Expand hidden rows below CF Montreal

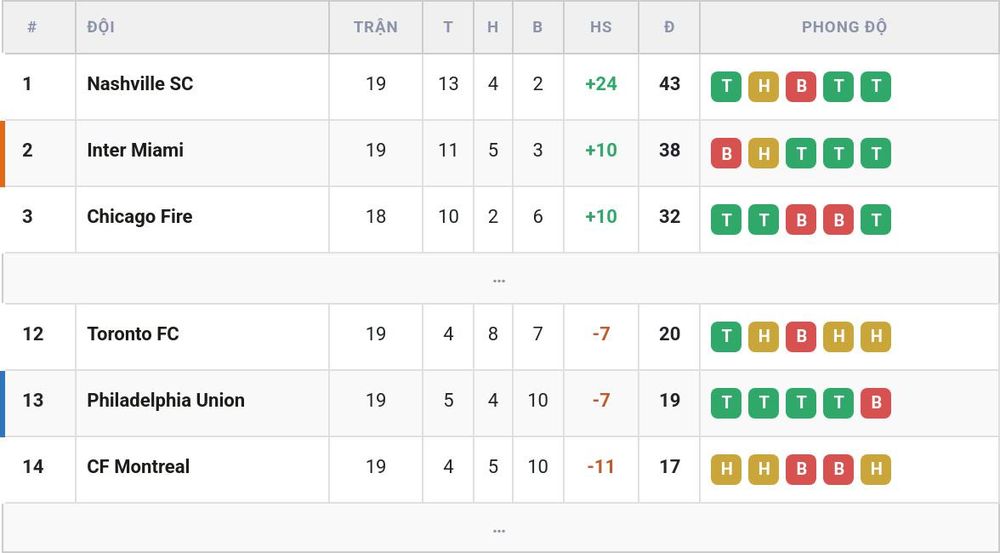click(499, 529)
